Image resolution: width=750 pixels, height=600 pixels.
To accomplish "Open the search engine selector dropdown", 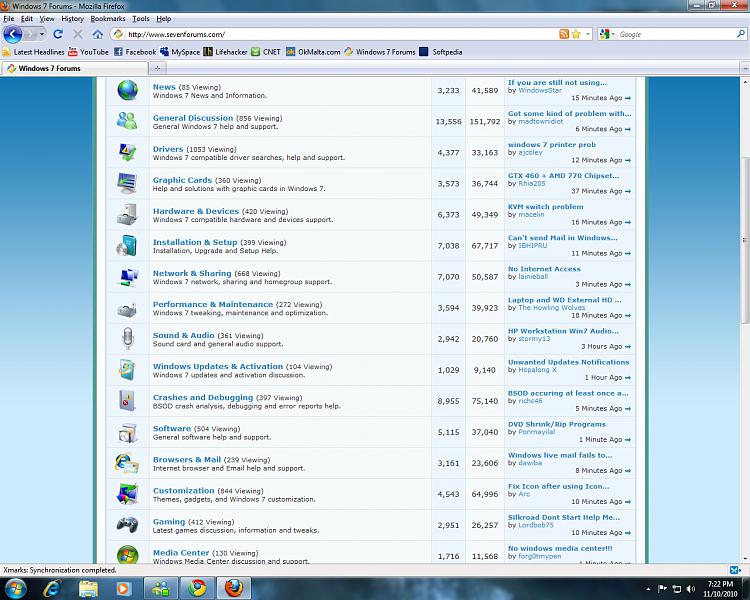I will [613, 34].
